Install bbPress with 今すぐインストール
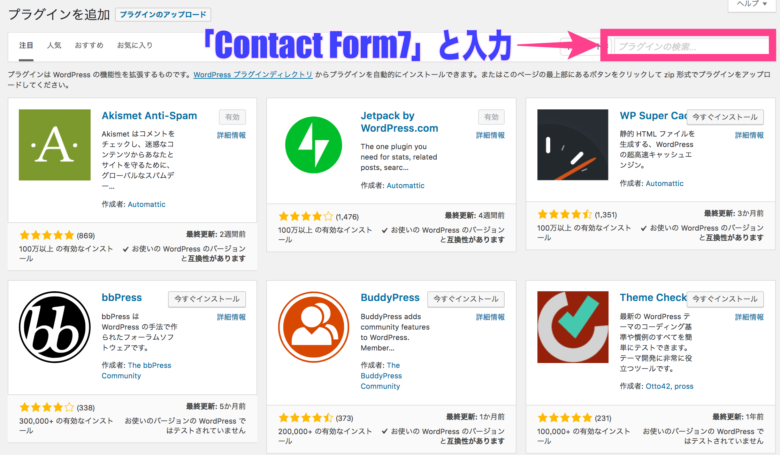 [x=207, y=299]
